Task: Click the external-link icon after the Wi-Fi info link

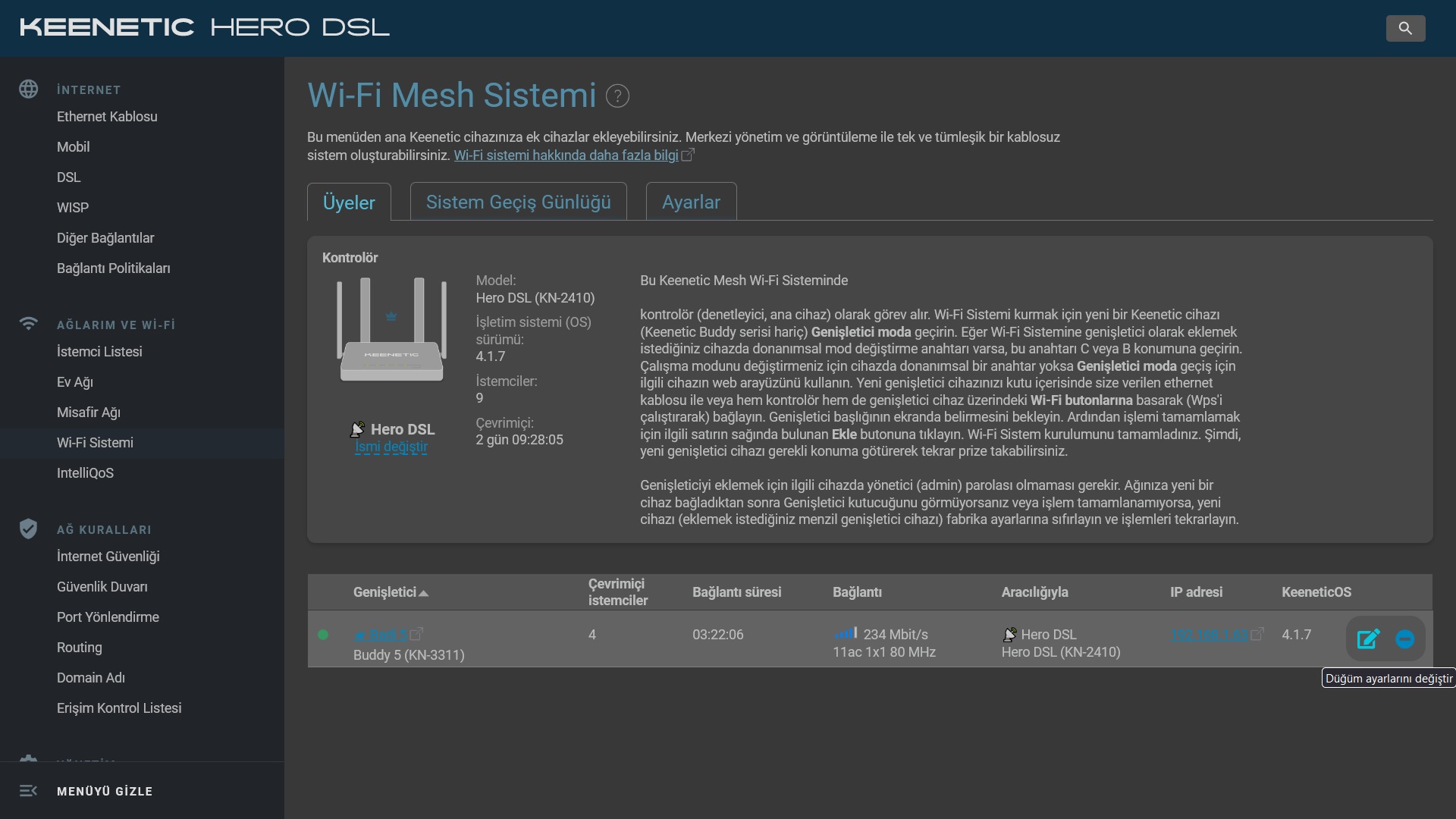Action: (x=688, y=155)
